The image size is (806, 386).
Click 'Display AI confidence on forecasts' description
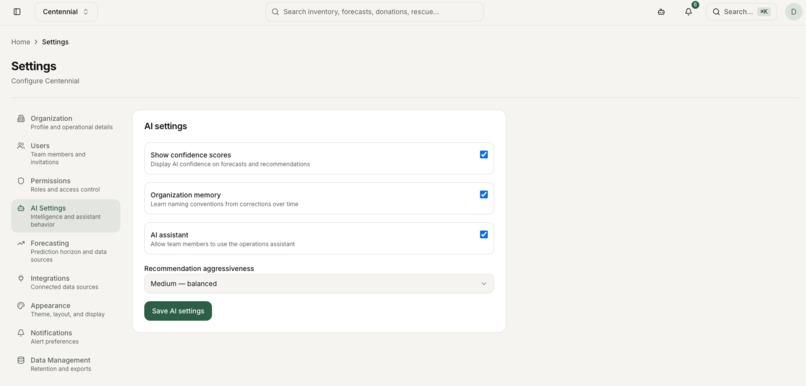click(x=230, y=164)
